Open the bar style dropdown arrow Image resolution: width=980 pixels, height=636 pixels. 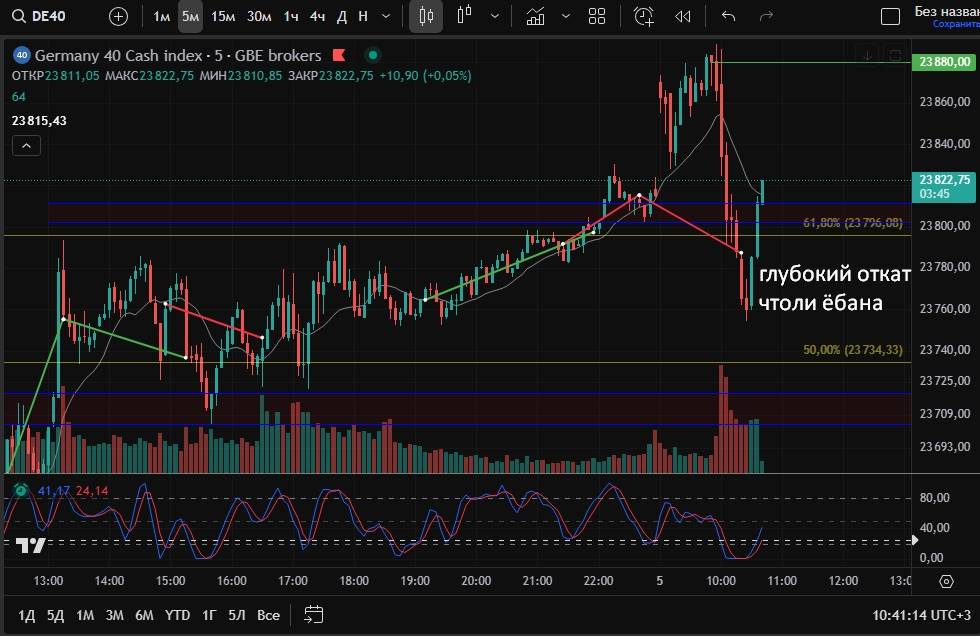tap(495, 16)
